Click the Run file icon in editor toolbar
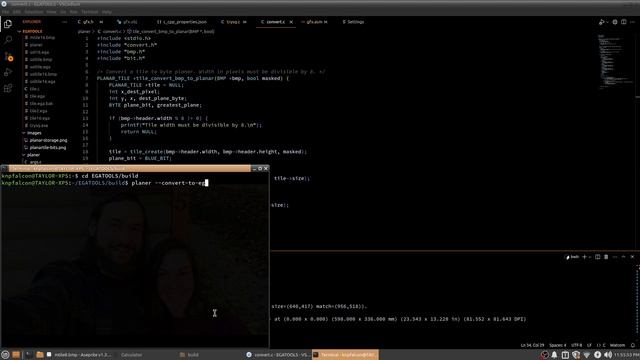The image size is (640, 360). click(x=601, y=22)
